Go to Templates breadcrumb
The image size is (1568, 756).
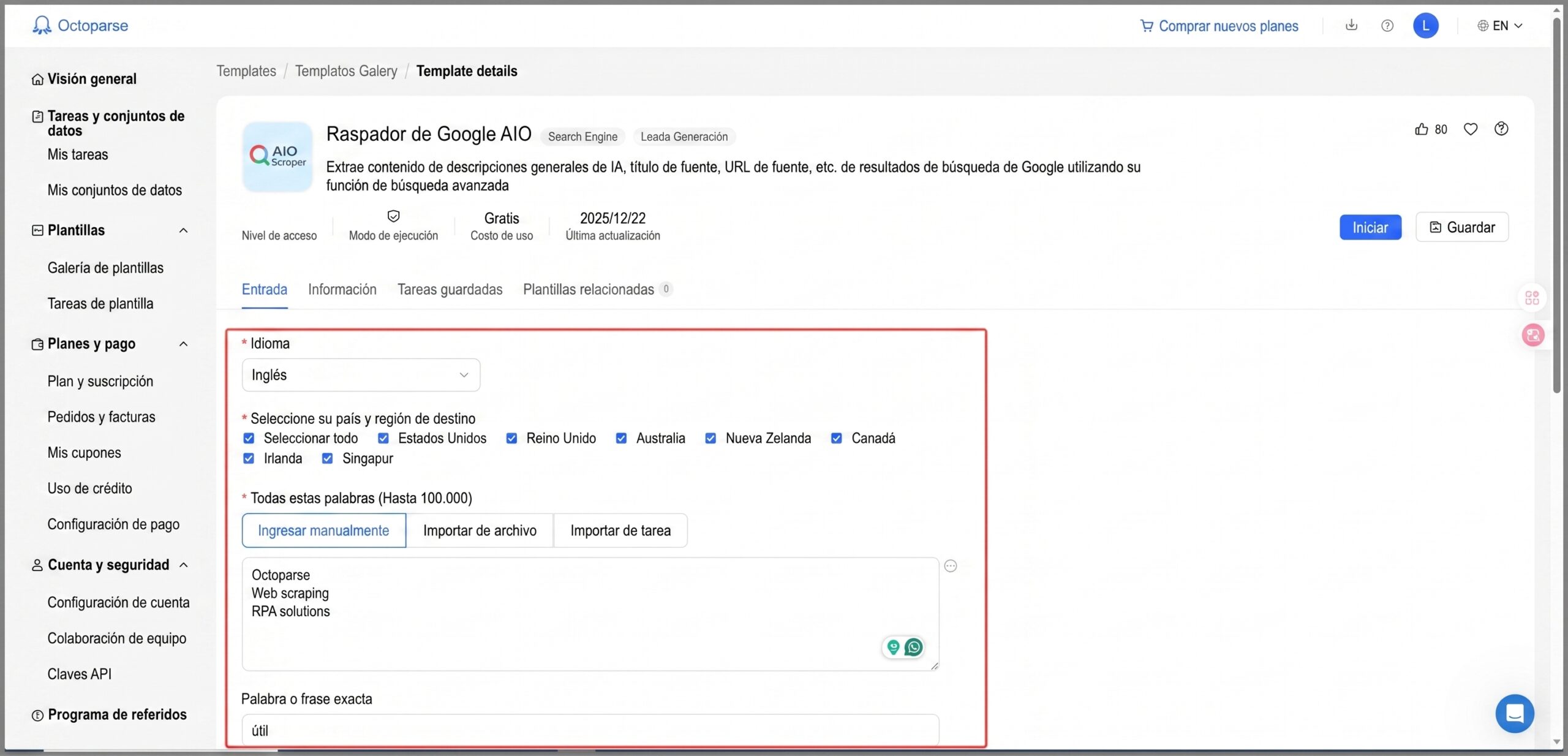click(x=246, y=71)
